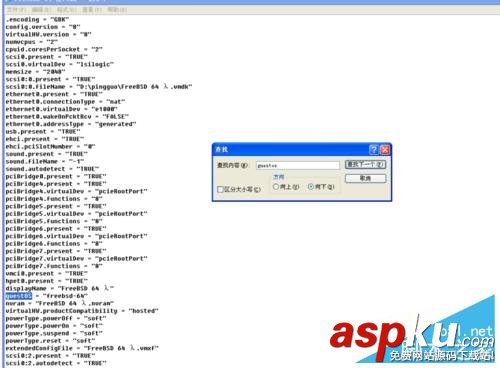
Task: Click the virtualHW.productCompatibility "hosted" line
Action: 82,311
